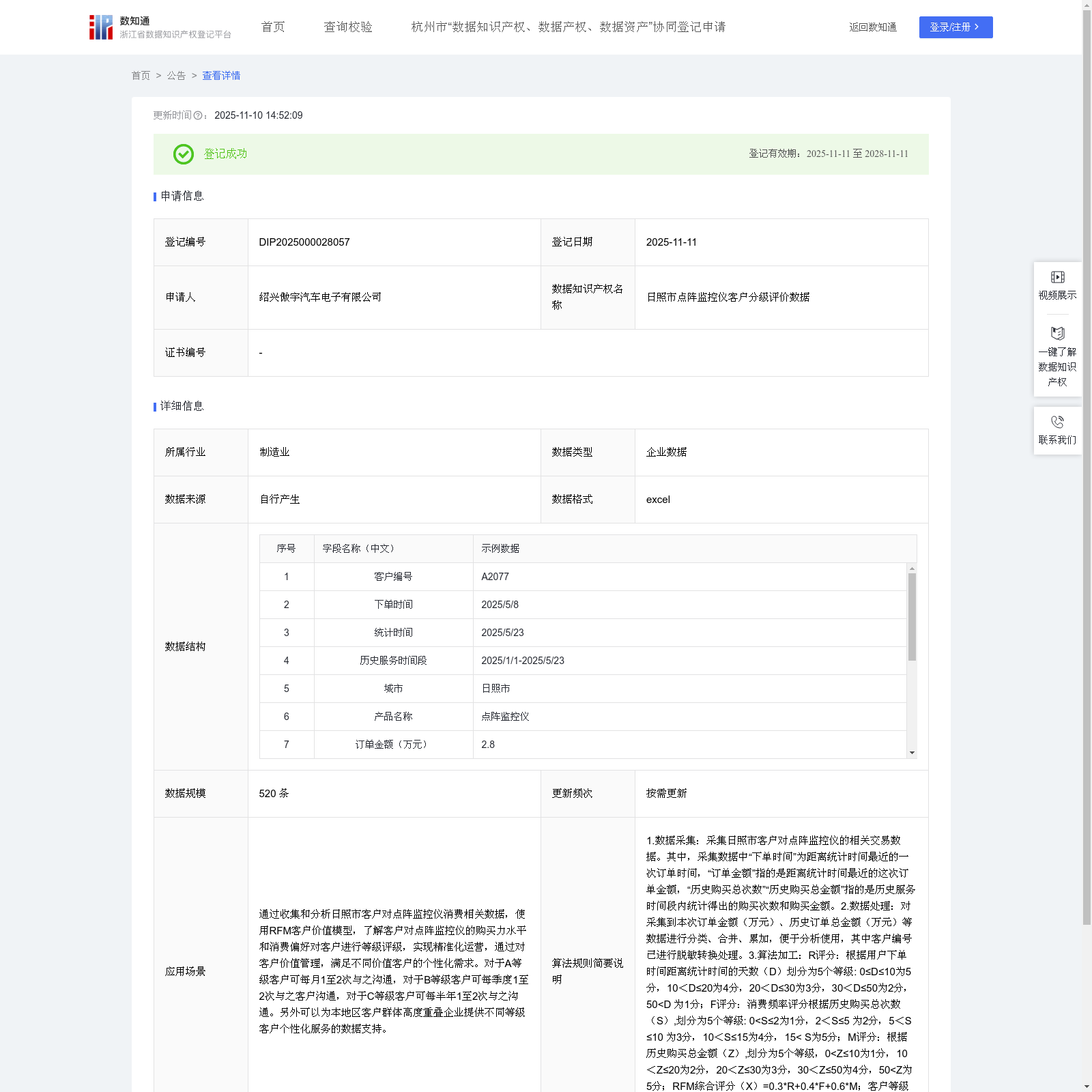This screenshot has width=1092, height=1092.
Task: Click the 城市 field name
Action: pos(393,689)
